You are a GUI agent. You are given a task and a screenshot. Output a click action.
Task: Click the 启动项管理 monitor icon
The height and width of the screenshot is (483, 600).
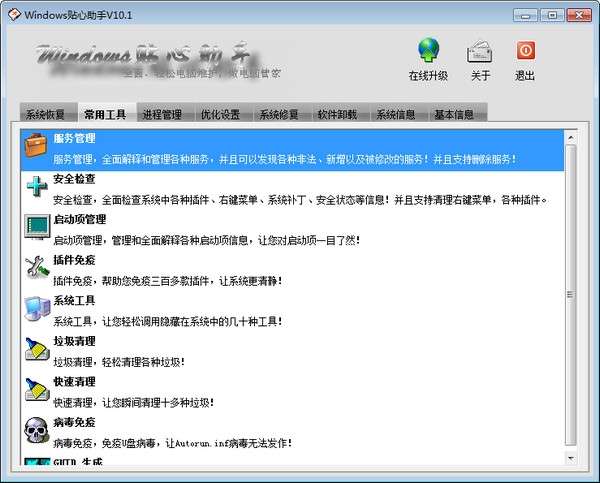pyautogui.click(x=37, y=227)
